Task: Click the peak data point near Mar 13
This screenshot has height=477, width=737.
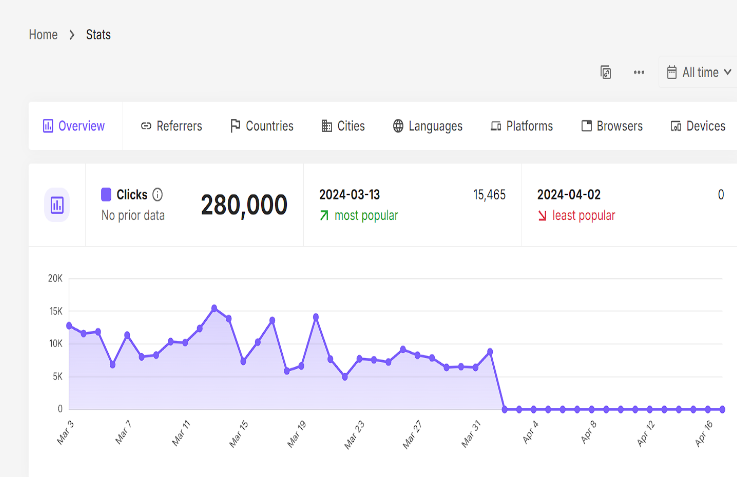Action: (x=214, y=308)
